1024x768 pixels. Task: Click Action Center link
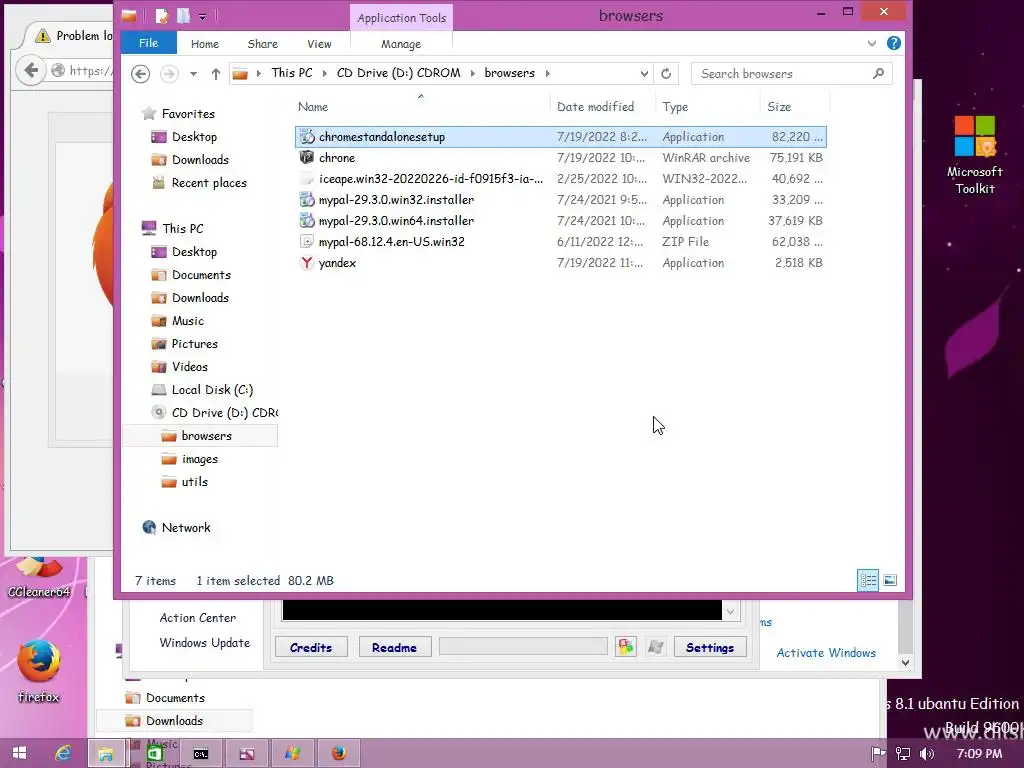click(x=197, y=618)
